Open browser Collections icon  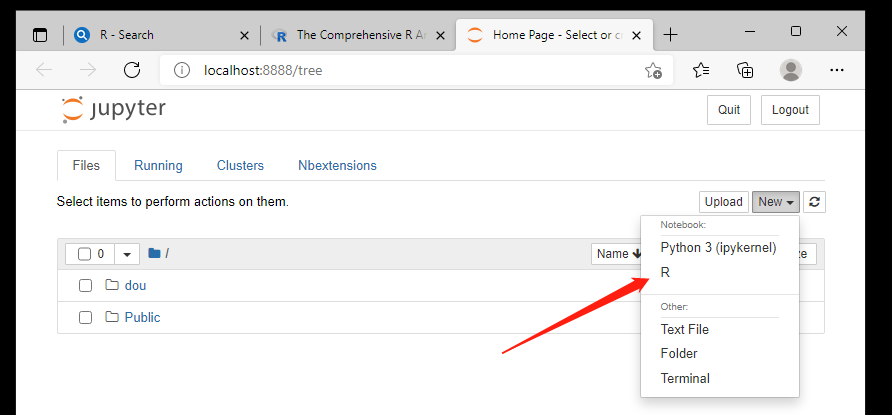pos(745,70)
